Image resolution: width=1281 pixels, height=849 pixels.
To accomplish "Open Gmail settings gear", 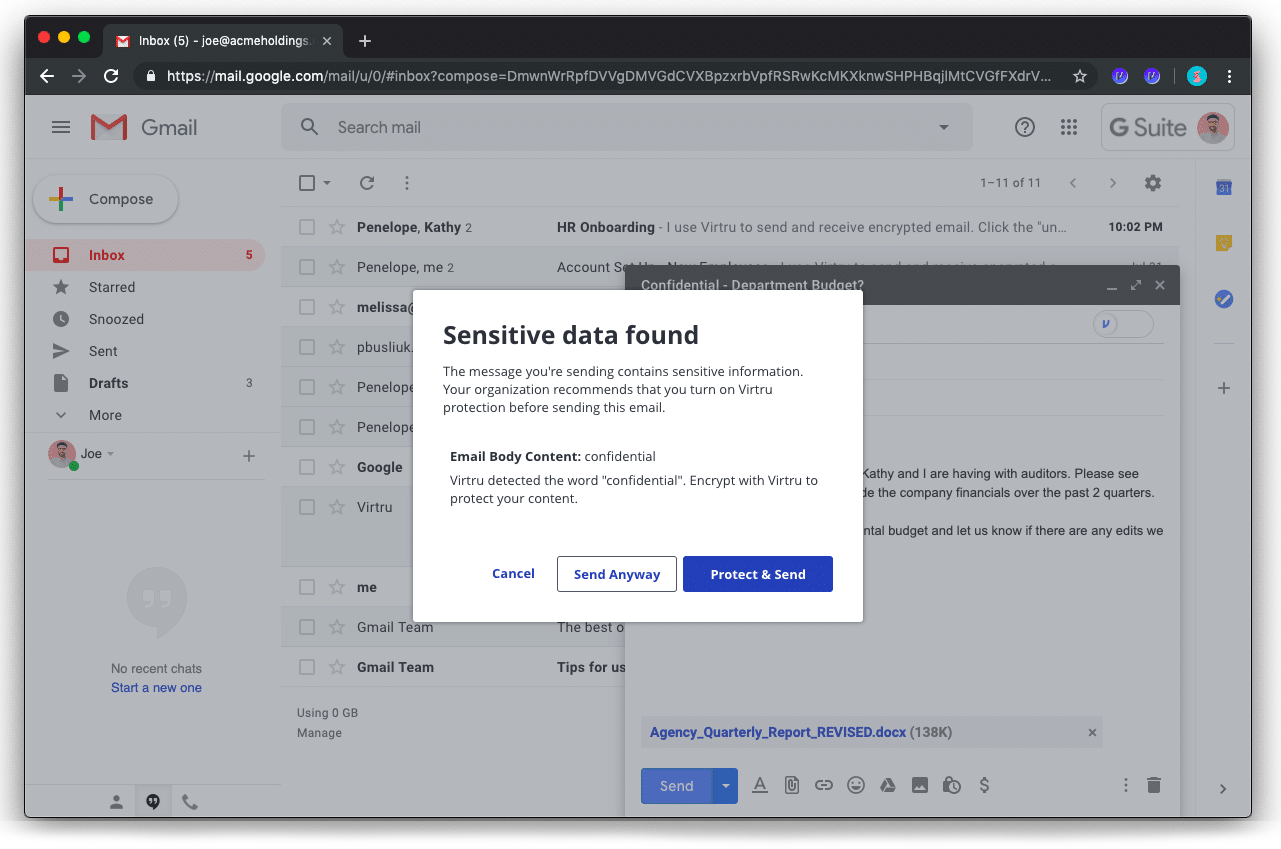I will coord(1153,183).
